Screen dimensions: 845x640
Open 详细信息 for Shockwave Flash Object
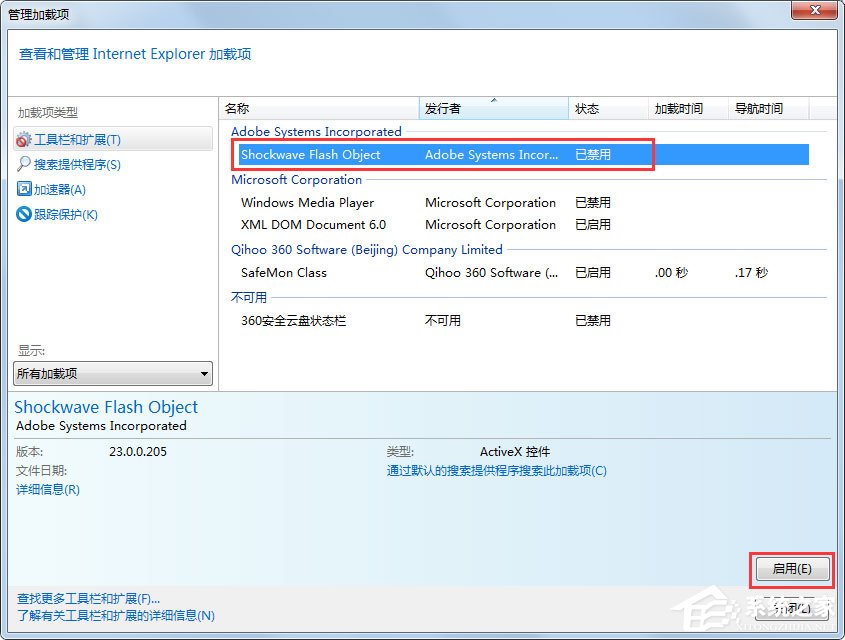click(x=47, y=489)
